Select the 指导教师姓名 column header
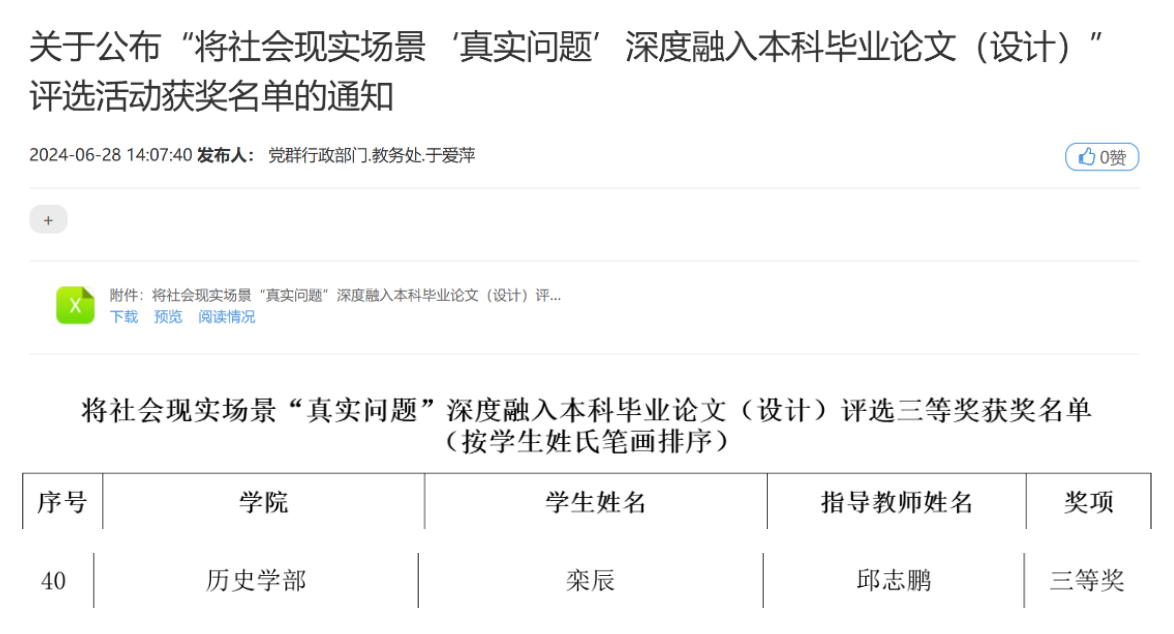Image resolution: width=1174 pixels, height=634 pixels. (x=896, y=502)
